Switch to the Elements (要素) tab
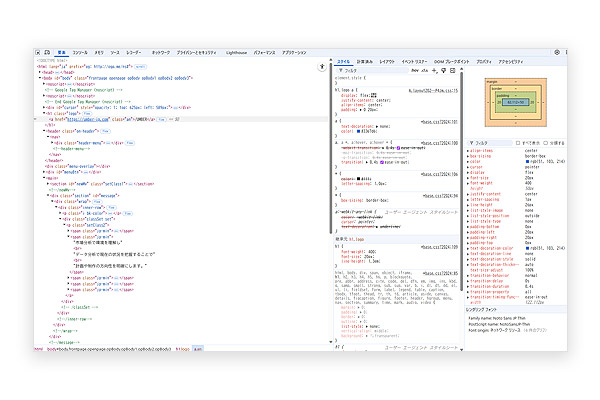600x400 pixels. (61, 52)
